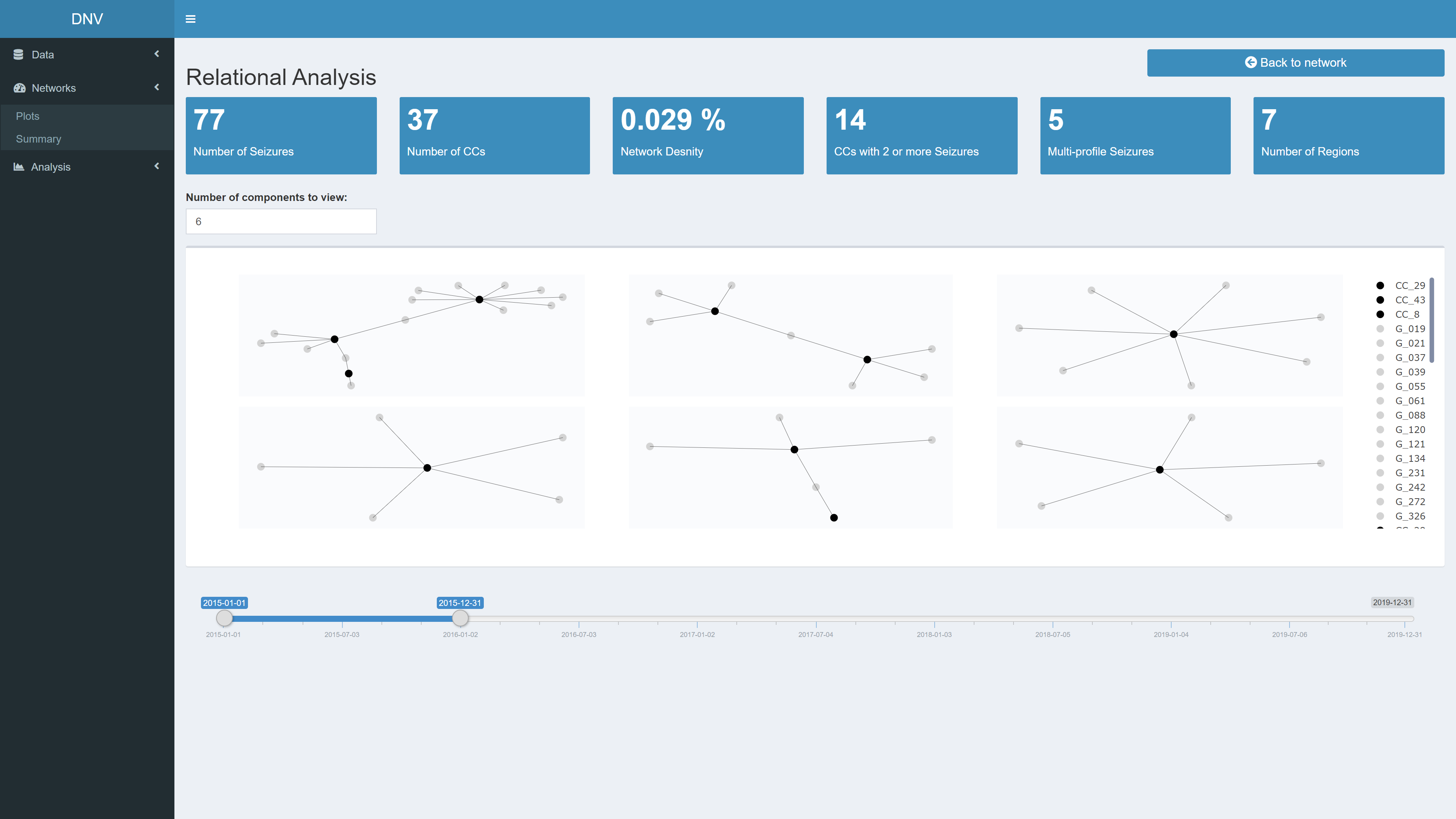Click the 2015-12-31 date slider handle
The height and width of the screenshot is (819, 1456).
[x=460, y=618]
